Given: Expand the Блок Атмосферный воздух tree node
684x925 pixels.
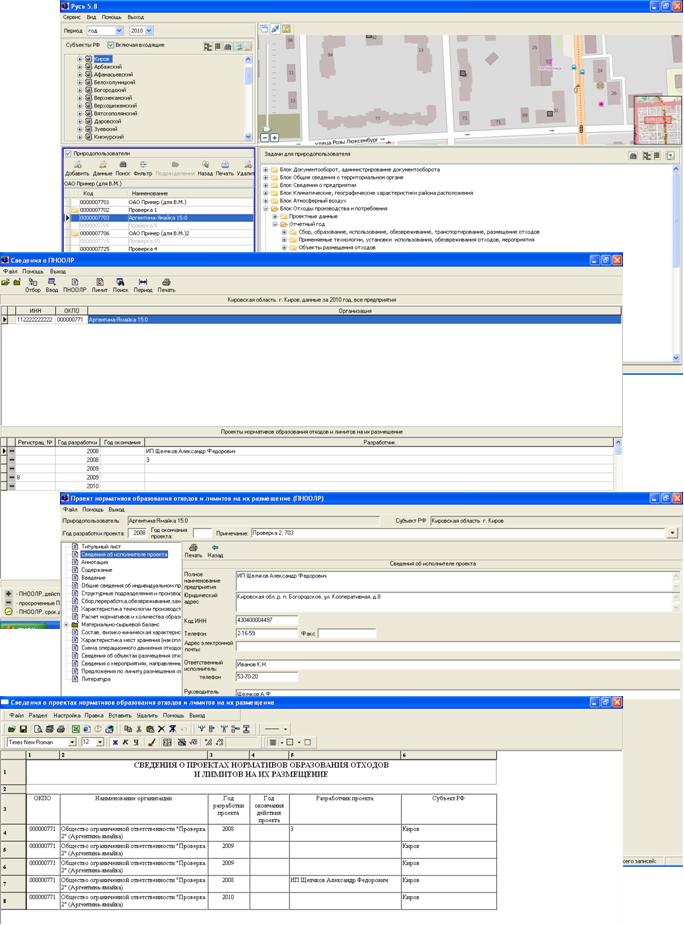Looking at the screenshot, I should (x=266, y=198).
